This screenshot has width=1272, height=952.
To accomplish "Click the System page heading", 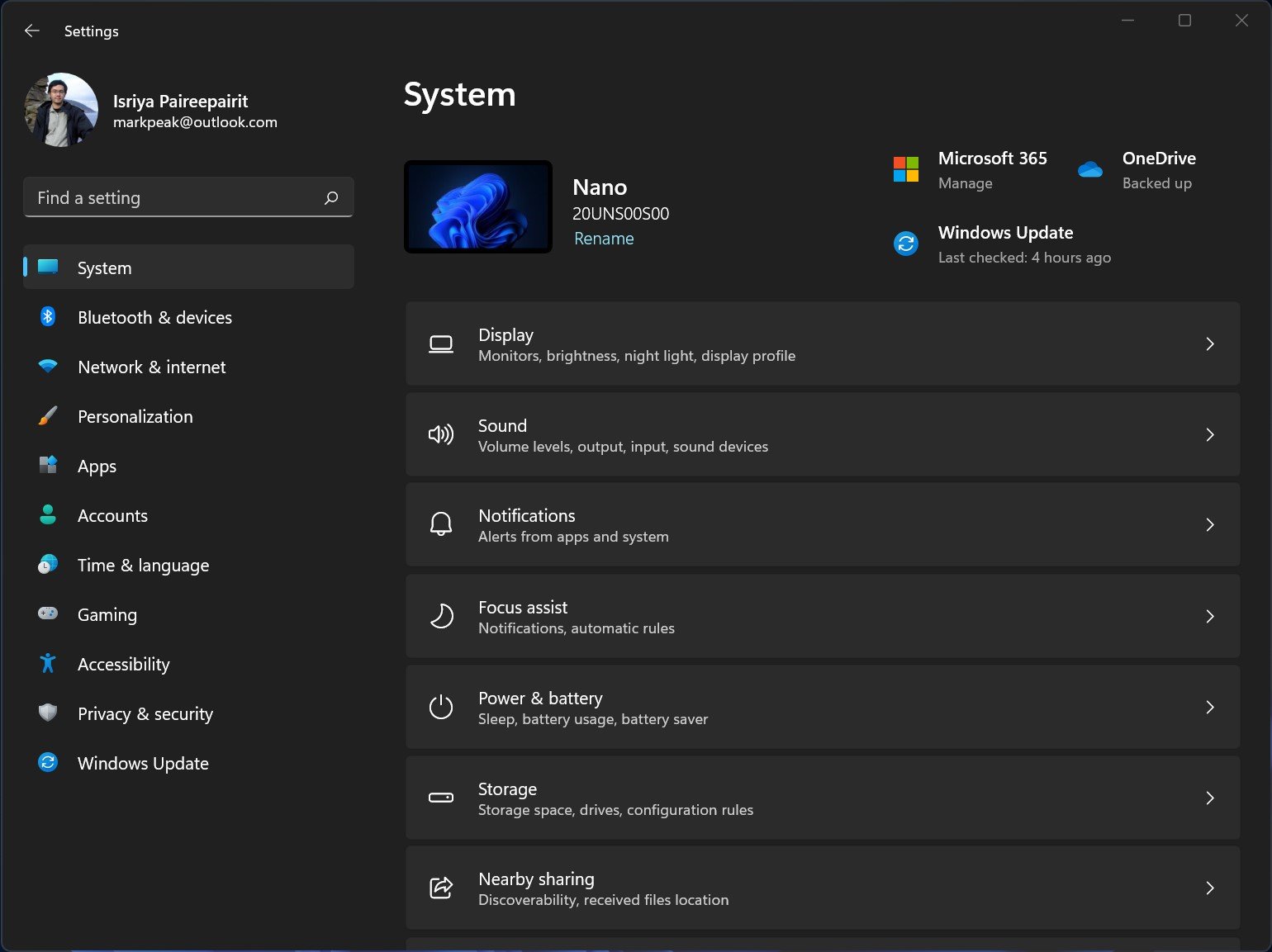I will pyautogui.click(x=459, y=94).
